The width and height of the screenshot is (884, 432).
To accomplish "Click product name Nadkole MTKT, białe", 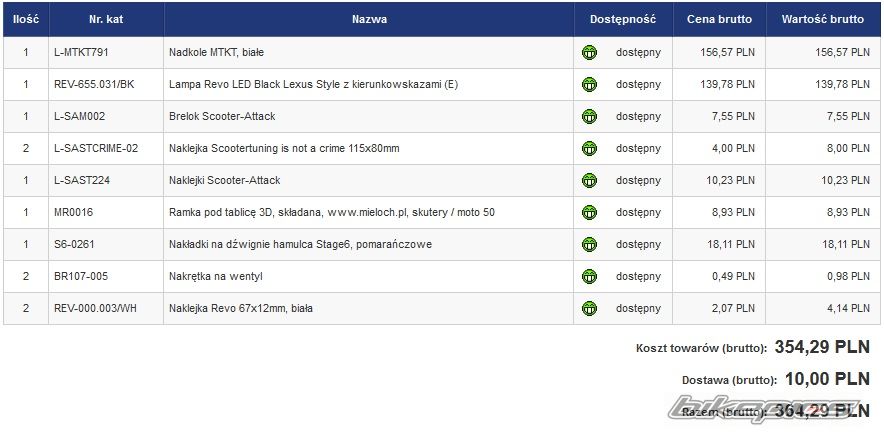I will point(216,52).
